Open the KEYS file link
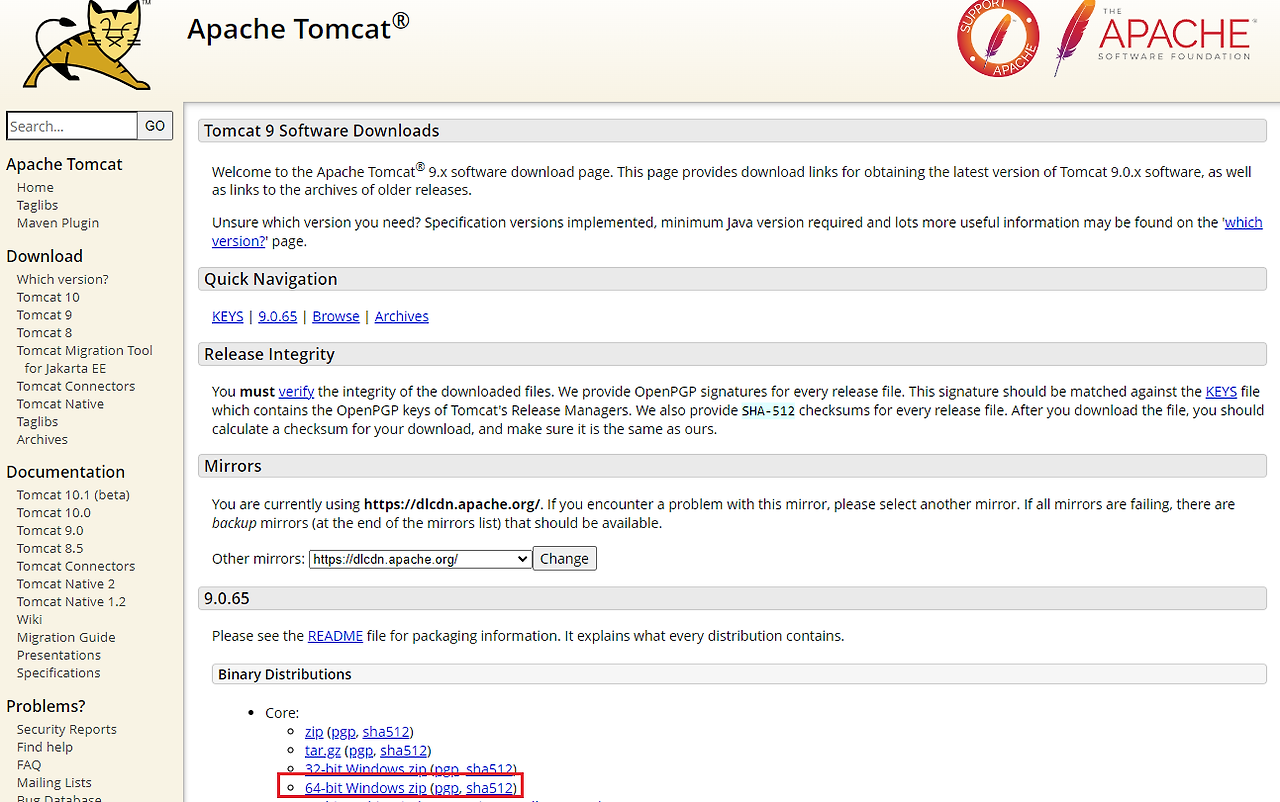Image resolution: width=1280 pixels, height=802 pixels. [227, 315]
